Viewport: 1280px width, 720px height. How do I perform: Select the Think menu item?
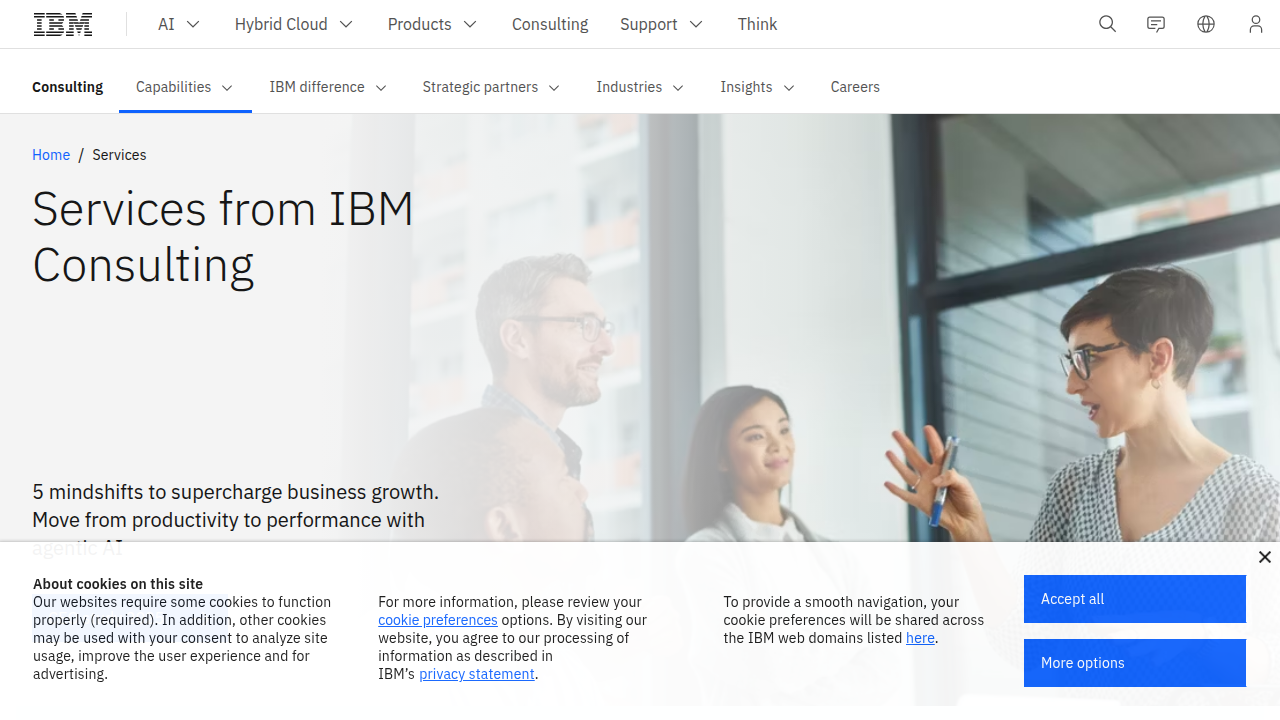pyautogui.click(x=757, y=24)
